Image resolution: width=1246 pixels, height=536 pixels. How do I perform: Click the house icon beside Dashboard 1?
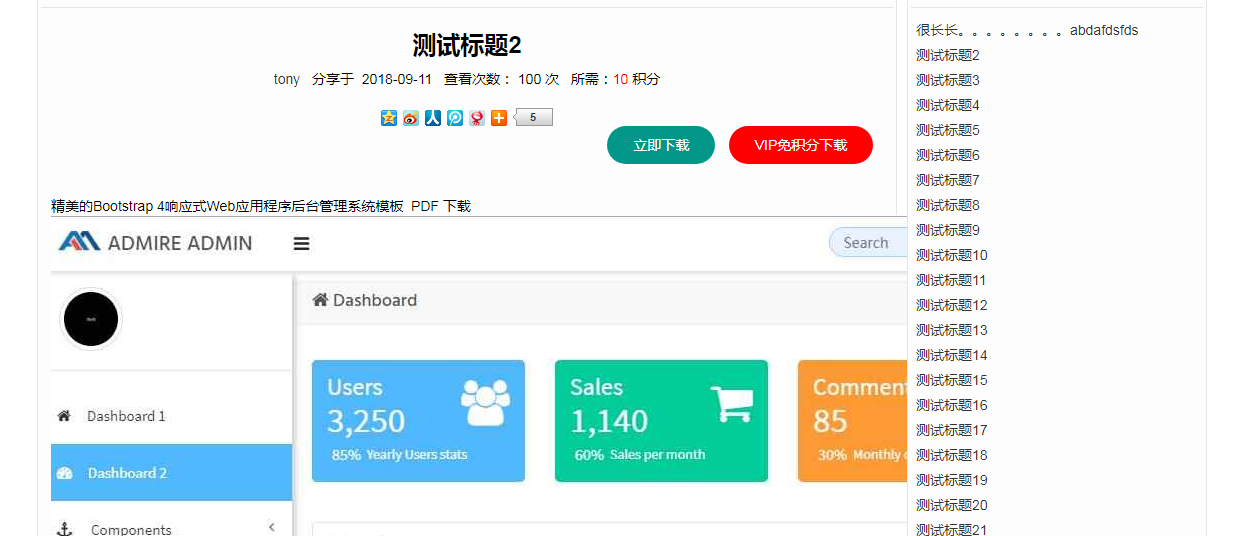[x=64, y=416]
